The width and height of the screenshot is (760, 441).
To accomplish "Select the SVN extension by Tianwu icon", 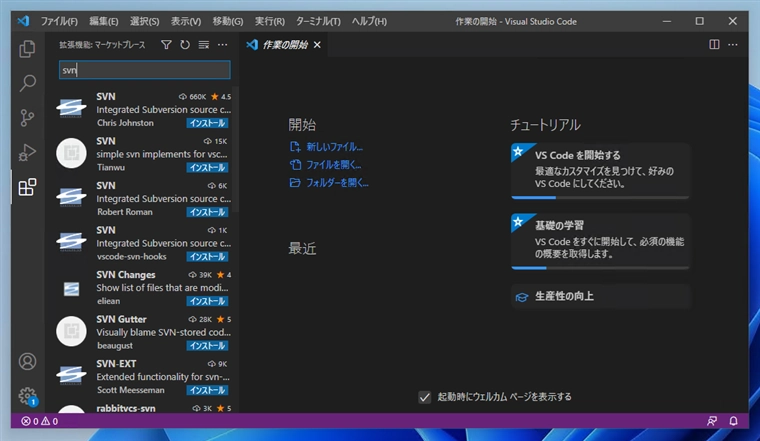I will 71,153.
